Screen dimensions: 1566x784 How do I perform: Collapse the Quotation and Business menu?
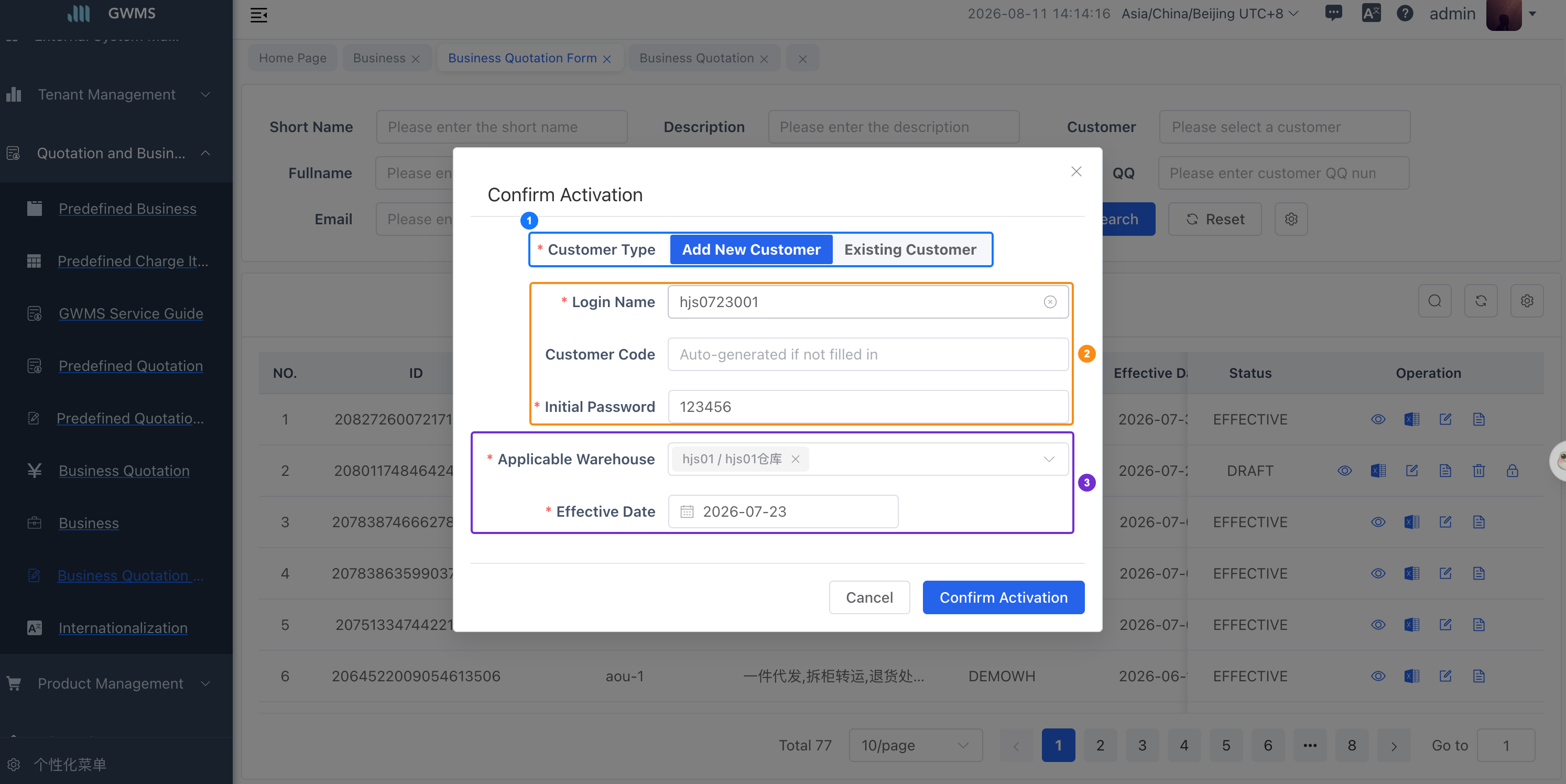(x=115, y=153)
